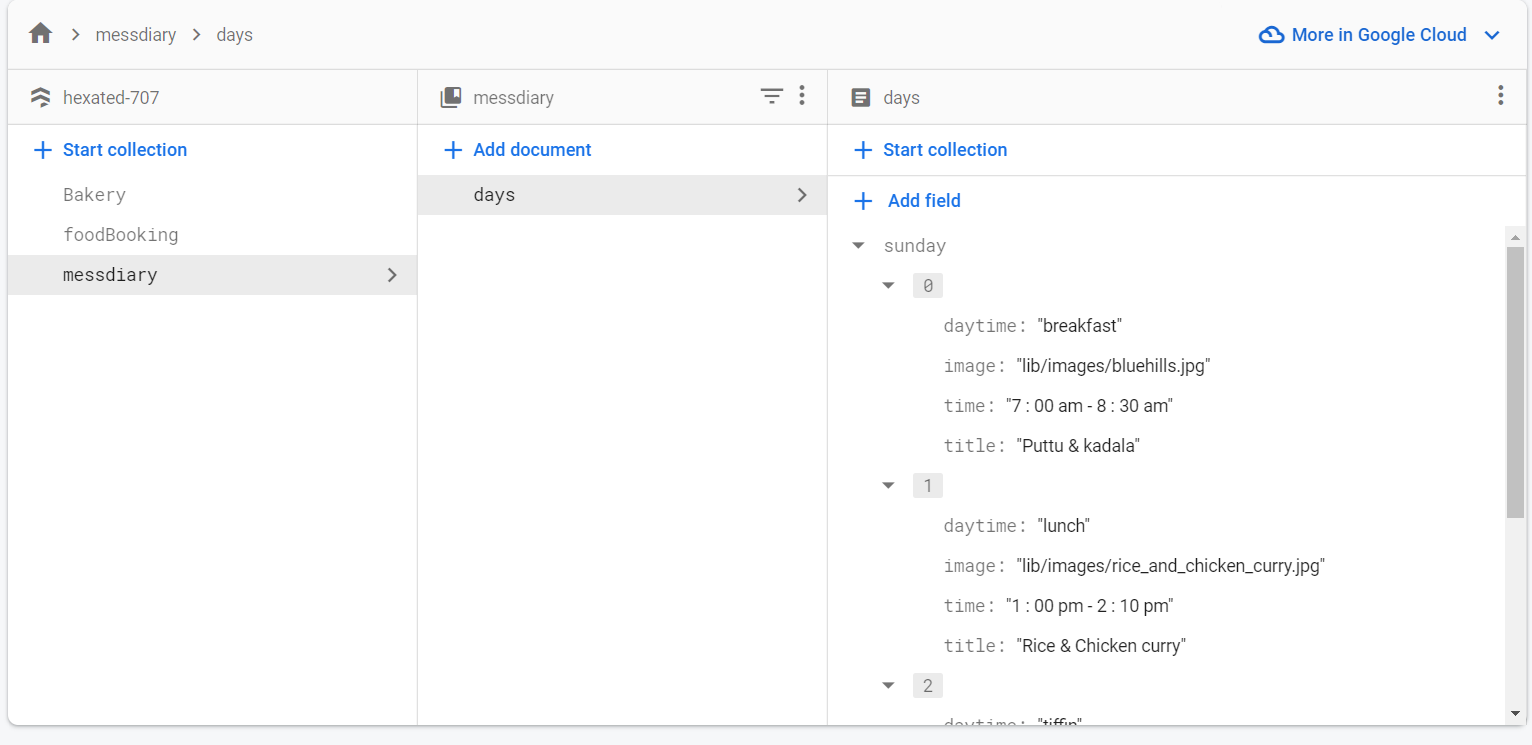Collapse the sunday field

[x=858, y=246]
